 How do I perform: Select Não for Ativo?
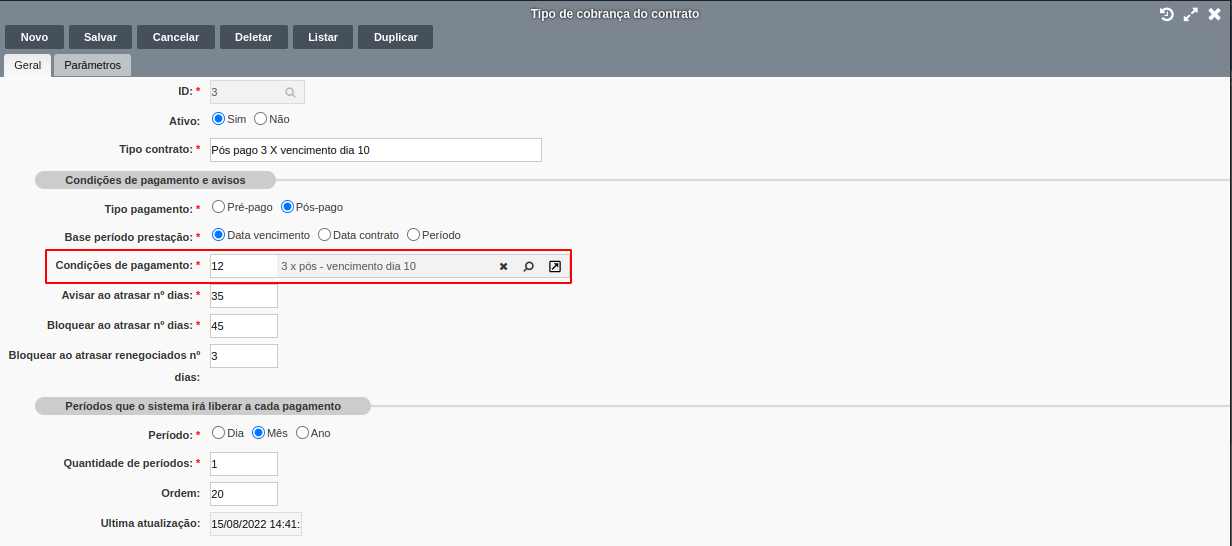click(x=261, y=119)
